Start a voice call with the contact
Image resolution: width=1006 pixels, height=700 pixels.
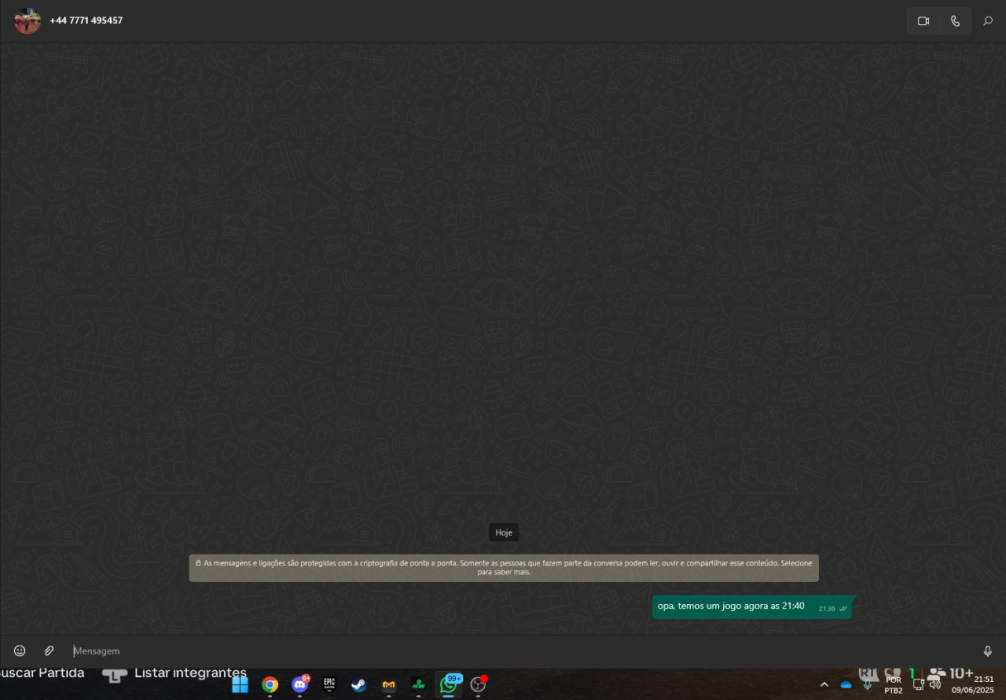point(955,21)
